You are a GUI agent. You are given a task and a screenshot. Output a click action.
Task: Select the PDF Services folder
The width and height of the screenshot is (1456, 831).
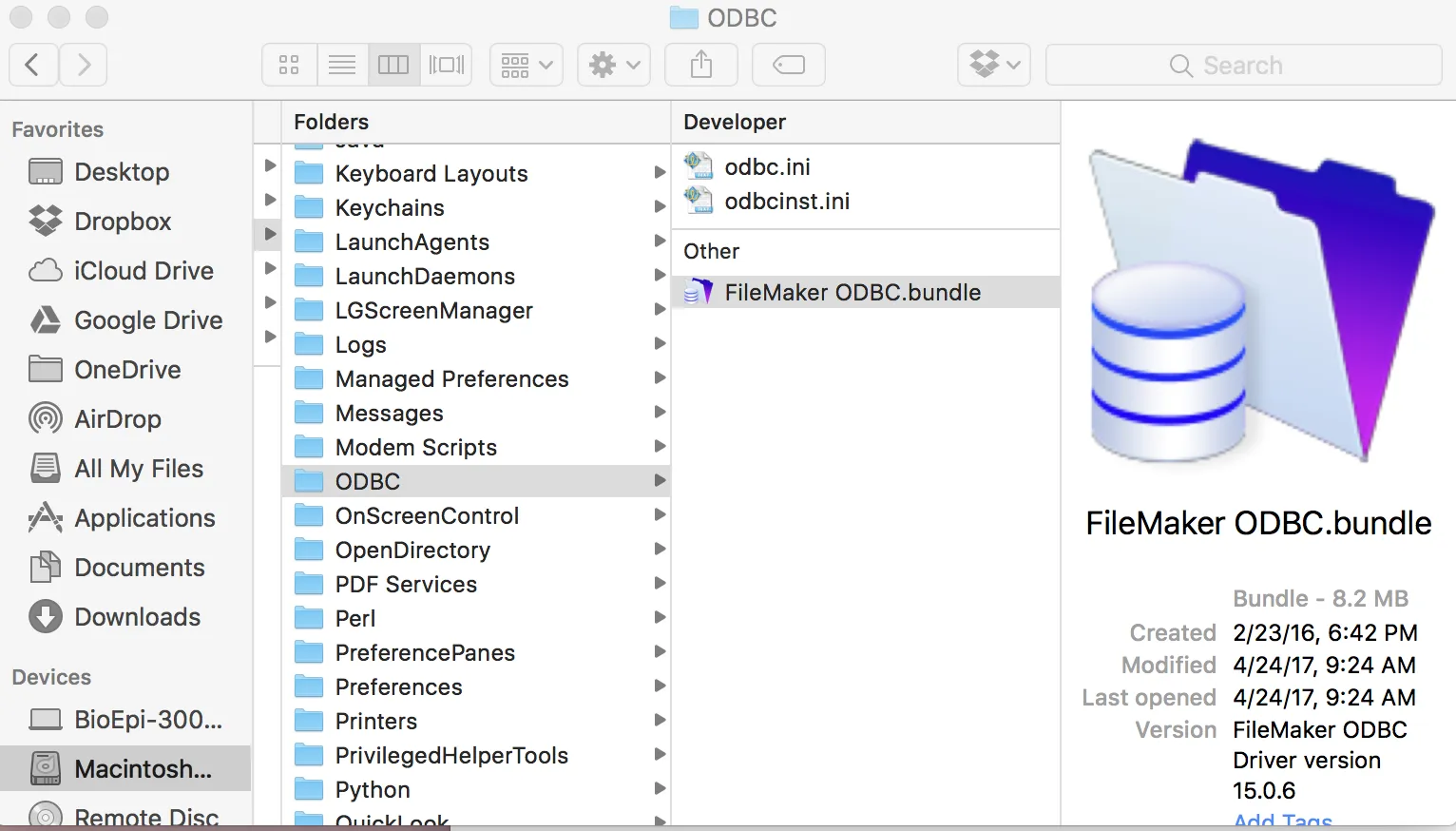(476, 585)
